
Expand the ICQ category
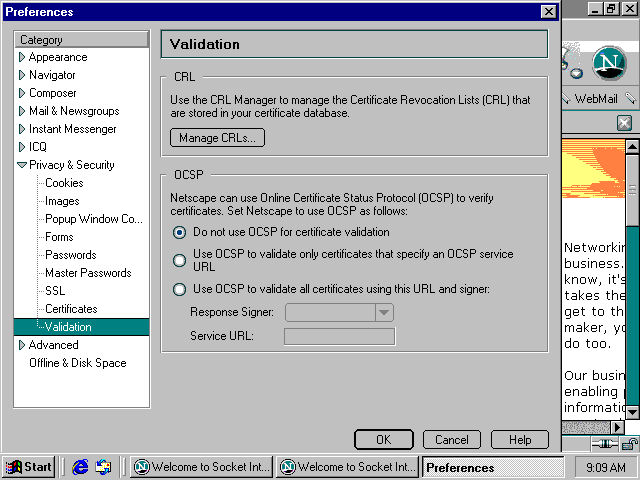click(22, 147)
